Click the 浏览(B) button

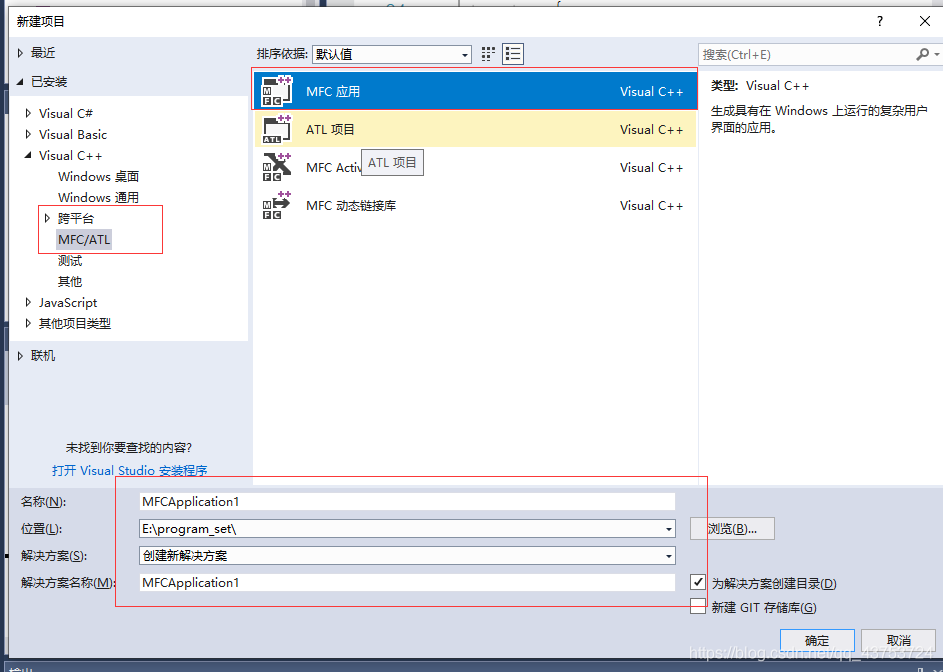tap(731, 528)
